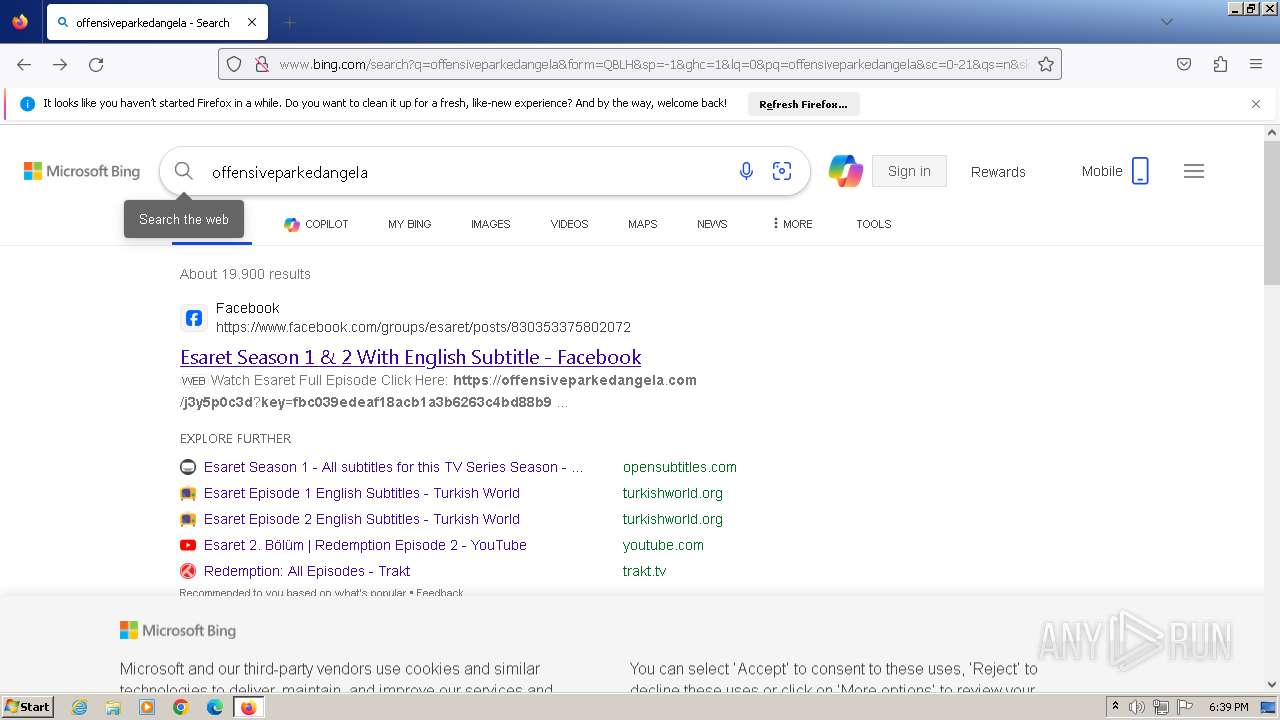Click the browser Forward arrow
The width and height of the screenshot is (1280, 720).
tap(60, 64)
